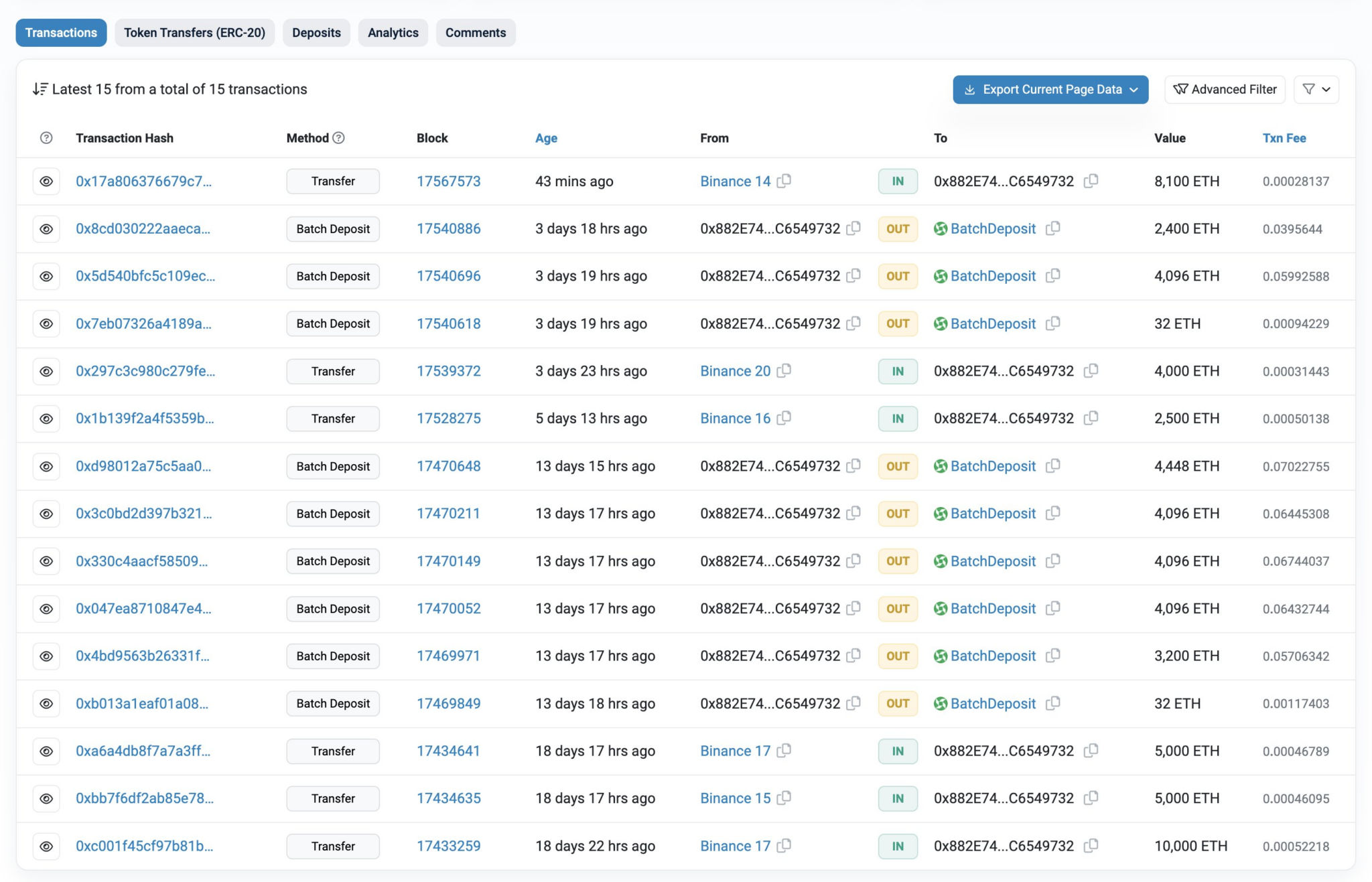Toggle the Age column format

click(546, 138)
